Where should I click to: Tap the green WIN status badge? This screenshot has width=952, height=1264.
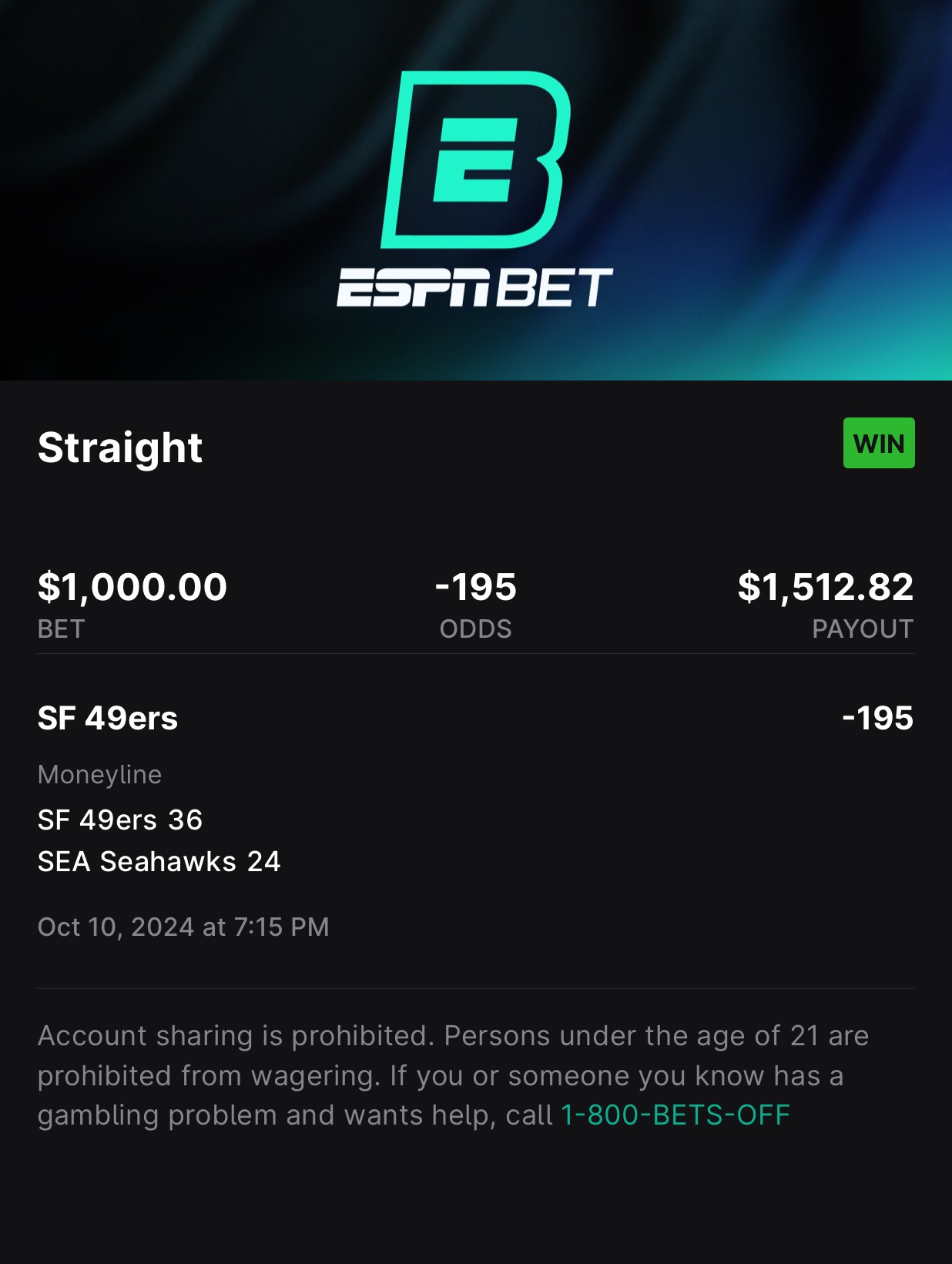pyautogui.click(x=878, y=444)
